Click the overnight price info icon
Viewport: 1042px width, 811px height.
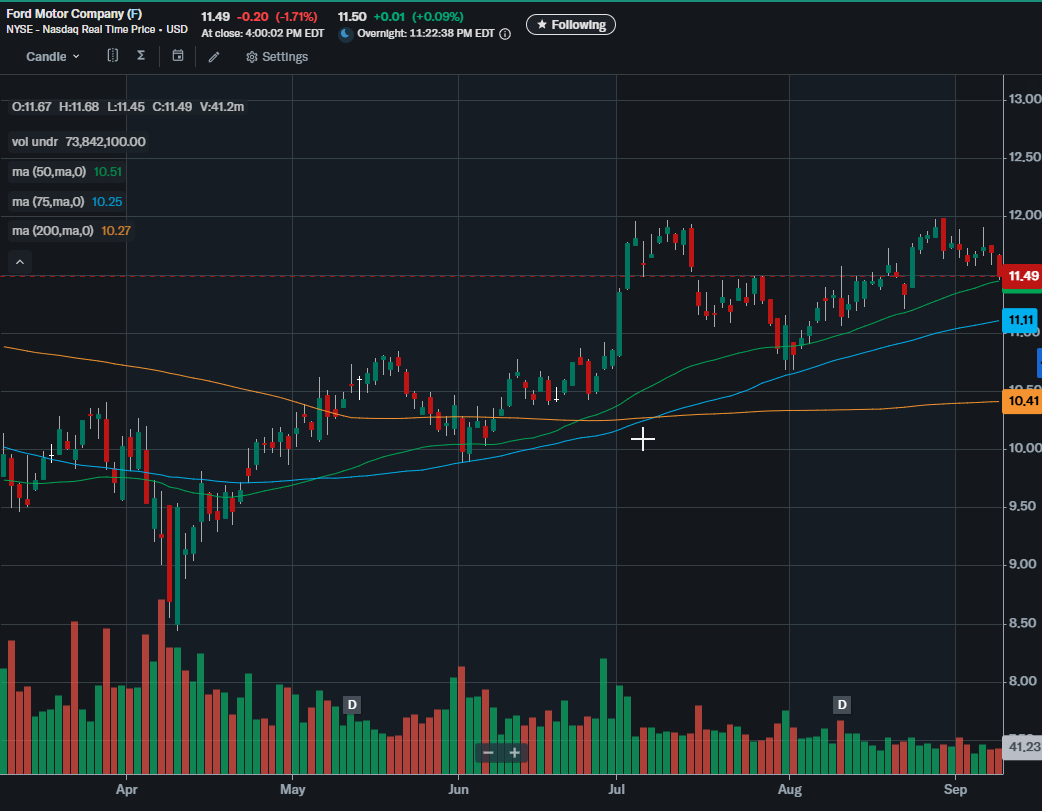click(x=505, y=34)
